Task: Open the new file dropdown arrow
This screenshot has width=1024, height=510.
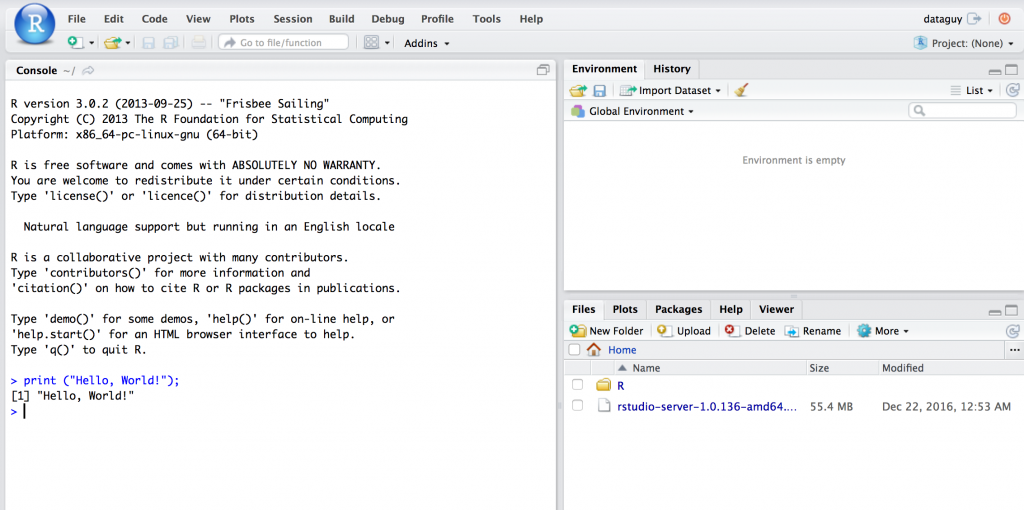Action: pos(92,43)
